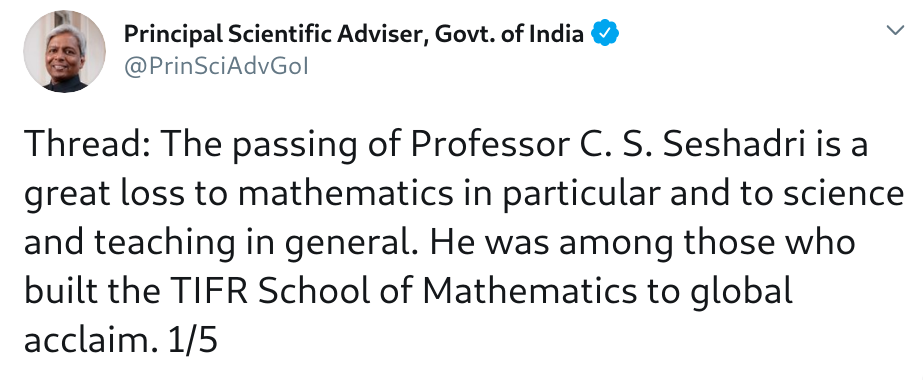923x380 pixels.
Task: Click the word "acclaim." in tweet
Action: pos(91,340)
